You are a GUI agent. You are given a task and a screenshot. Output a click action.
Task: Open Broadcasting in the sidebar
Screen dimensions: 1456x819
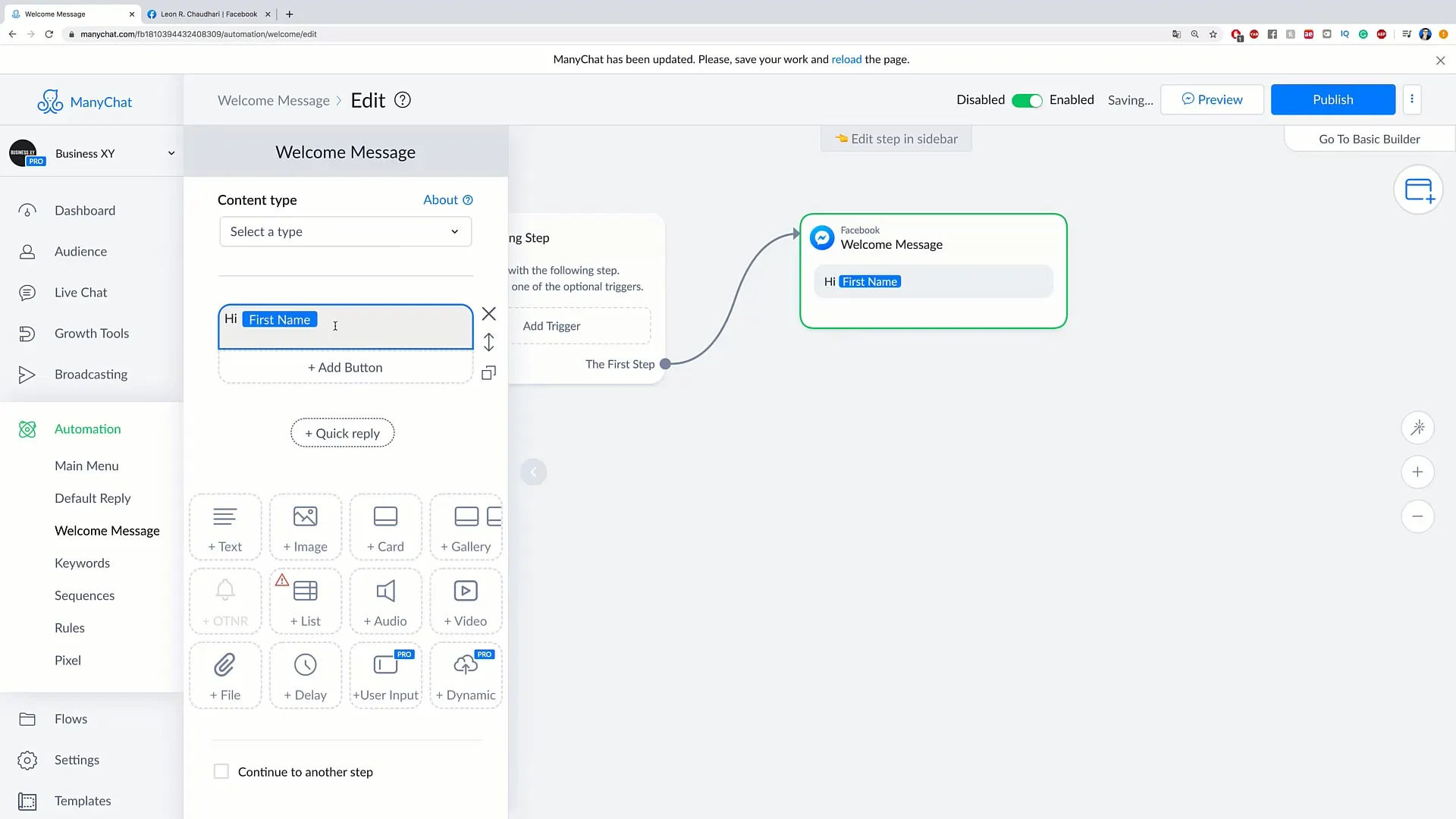point(91,375)
